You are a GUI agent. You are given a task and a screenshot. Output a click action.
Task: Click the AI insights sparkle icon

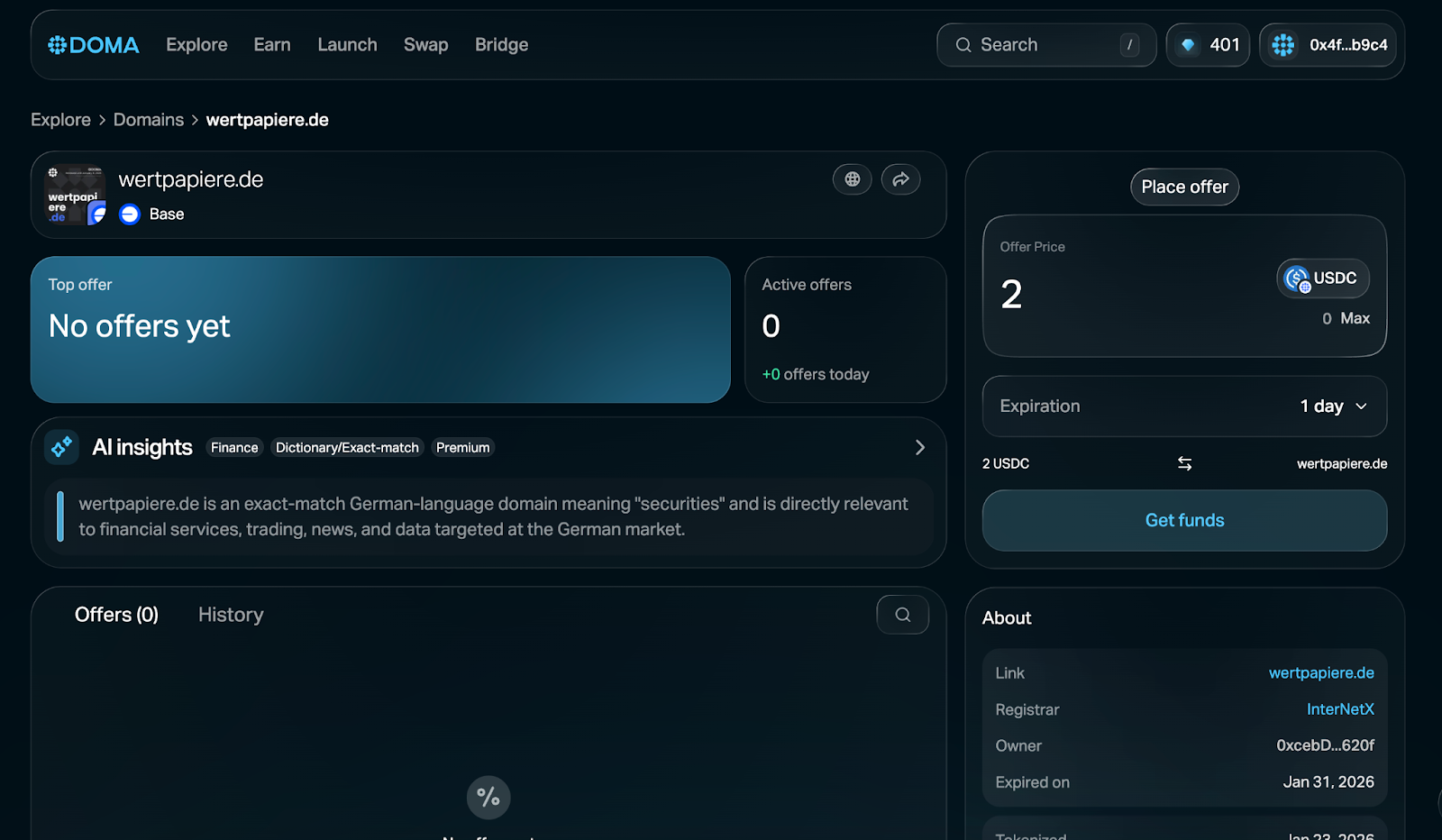[61, 447]
